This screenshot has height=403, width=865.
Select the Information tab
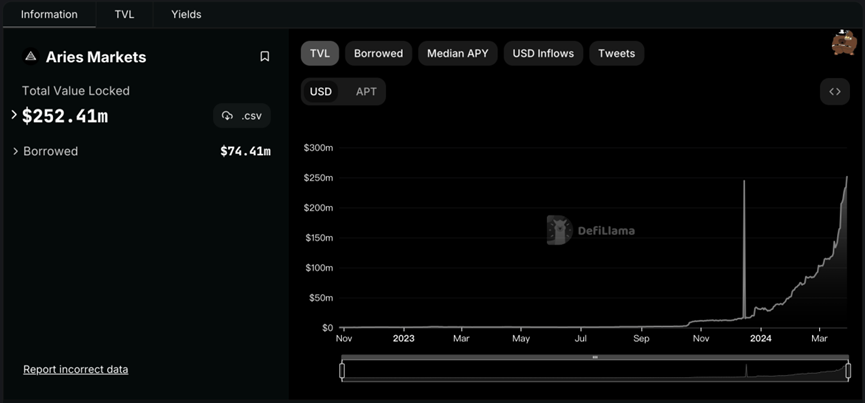pos(49,14)
